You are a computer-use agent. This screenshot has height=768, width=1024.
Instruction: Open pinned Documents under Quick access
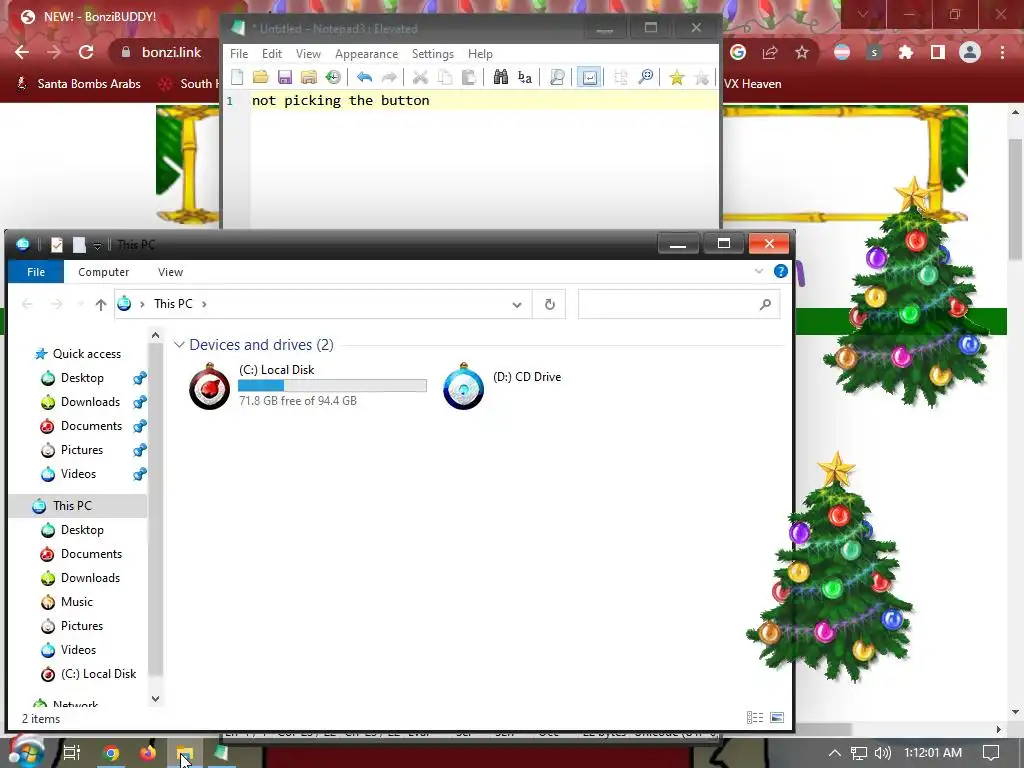(x=91, y=426)
